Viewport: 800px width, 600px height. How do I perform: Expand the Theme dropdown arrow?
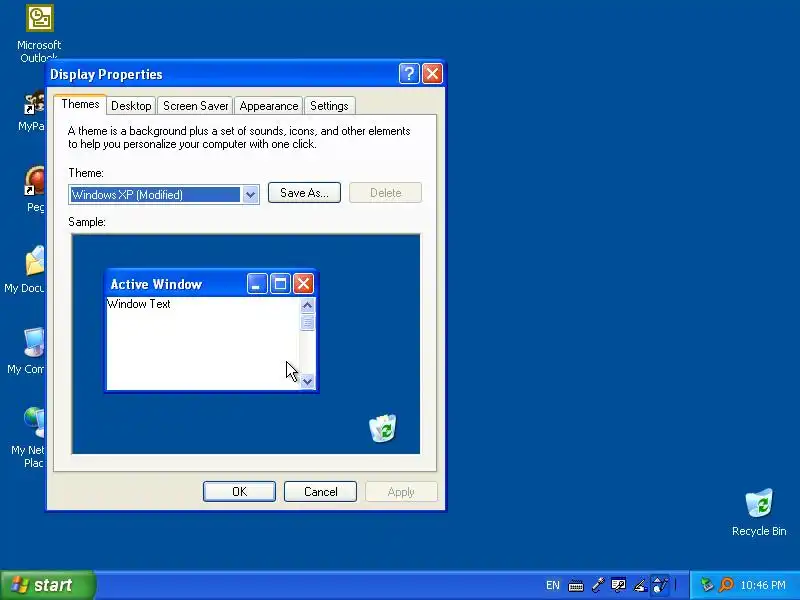250,194
